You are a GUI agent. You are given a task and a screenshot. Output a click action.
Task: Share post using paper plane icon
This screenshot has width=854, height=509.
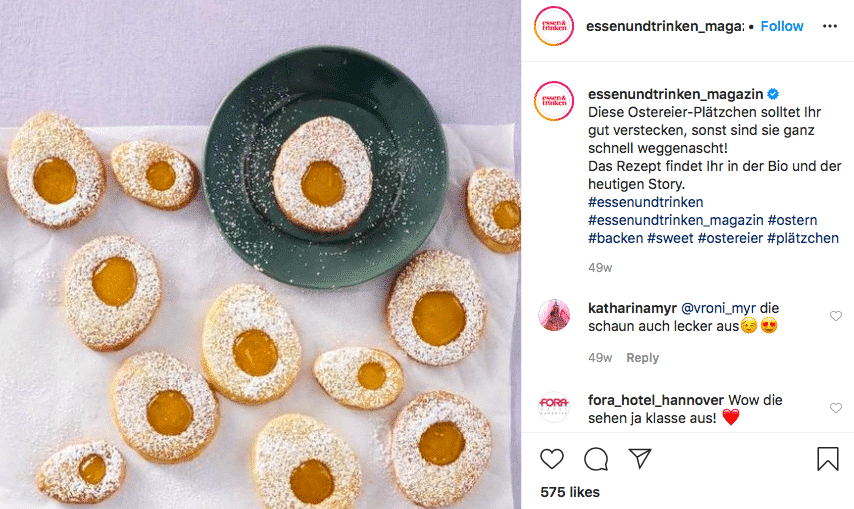point(640,458)
